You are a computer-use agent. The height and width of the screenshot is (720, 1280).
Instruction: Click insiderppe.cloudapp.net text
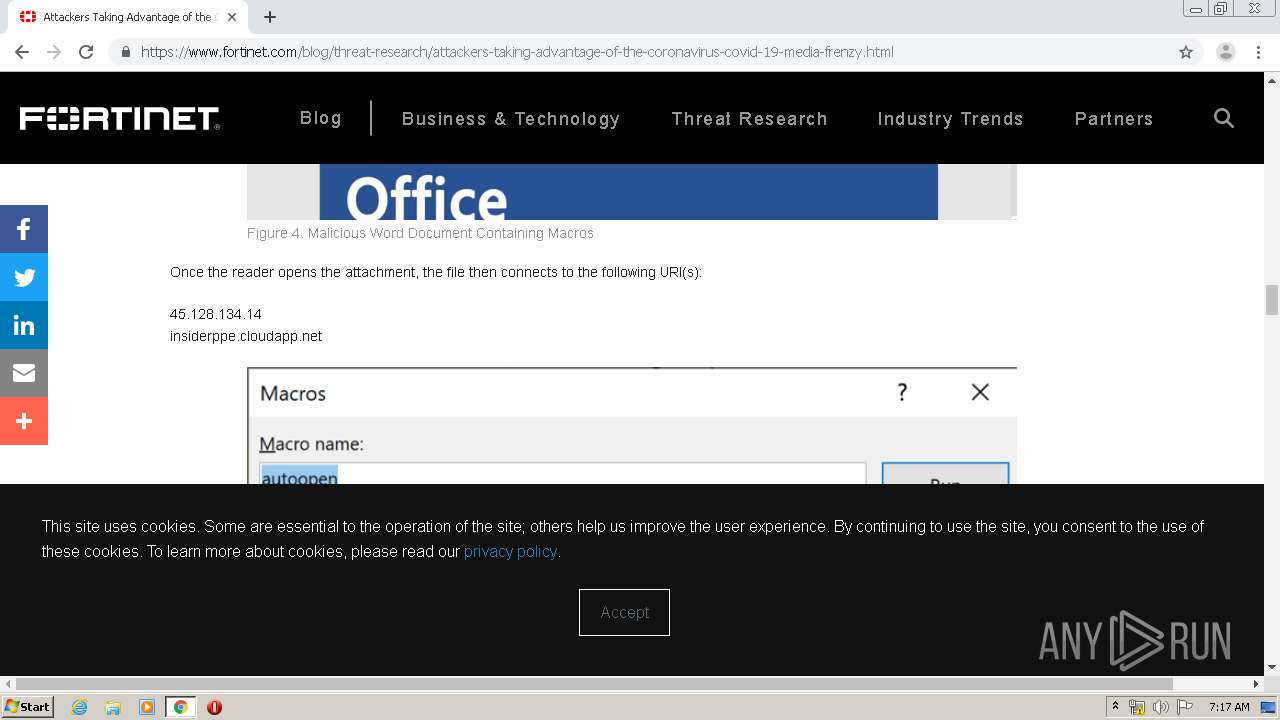tap(246, 336)
